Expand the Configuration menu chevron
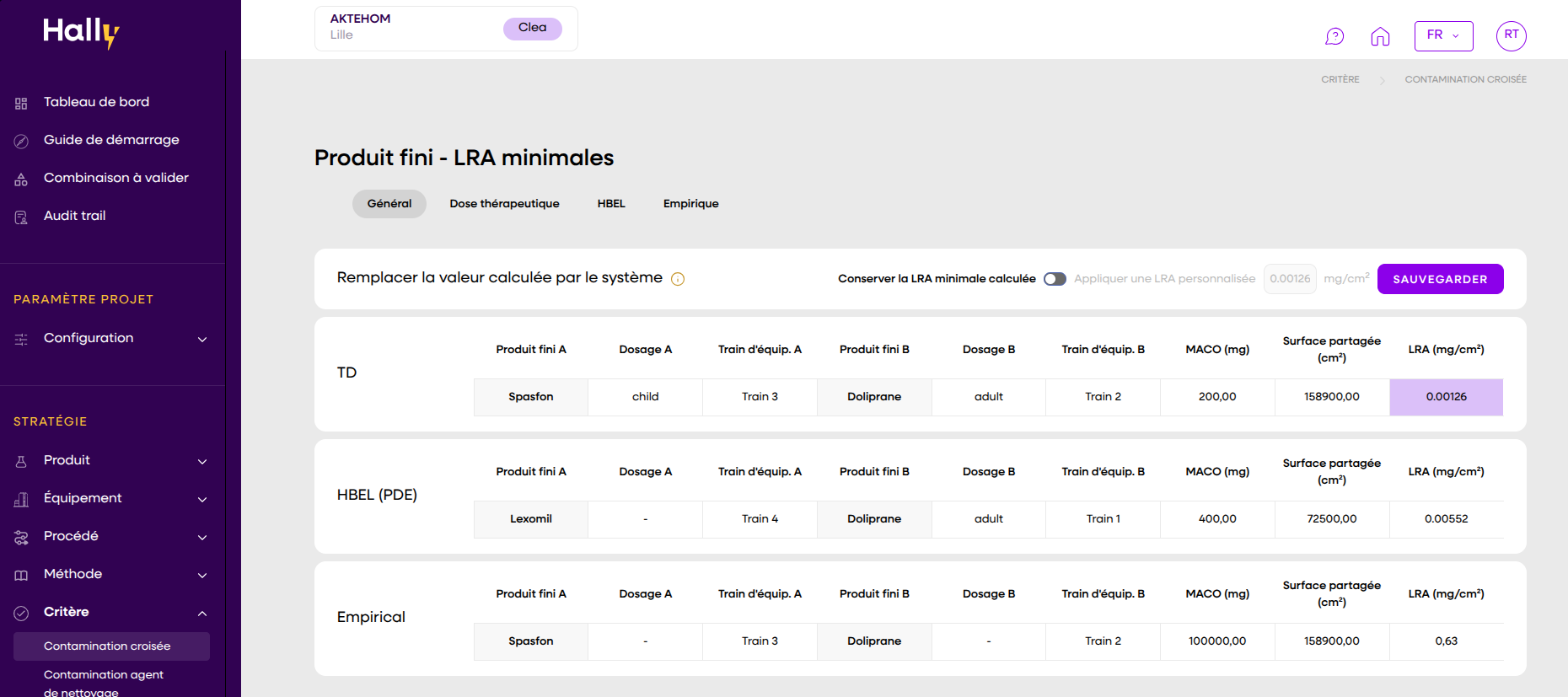1568x697 pixels. coord(202,339)
